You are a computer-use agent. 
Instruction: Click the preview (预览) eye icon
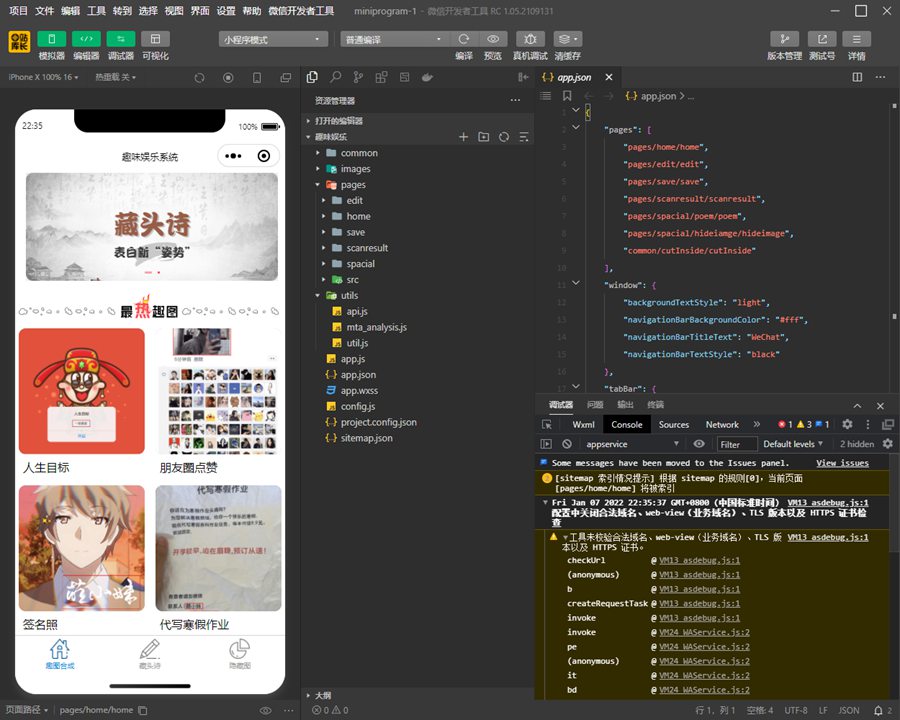(x=493, y=39)
